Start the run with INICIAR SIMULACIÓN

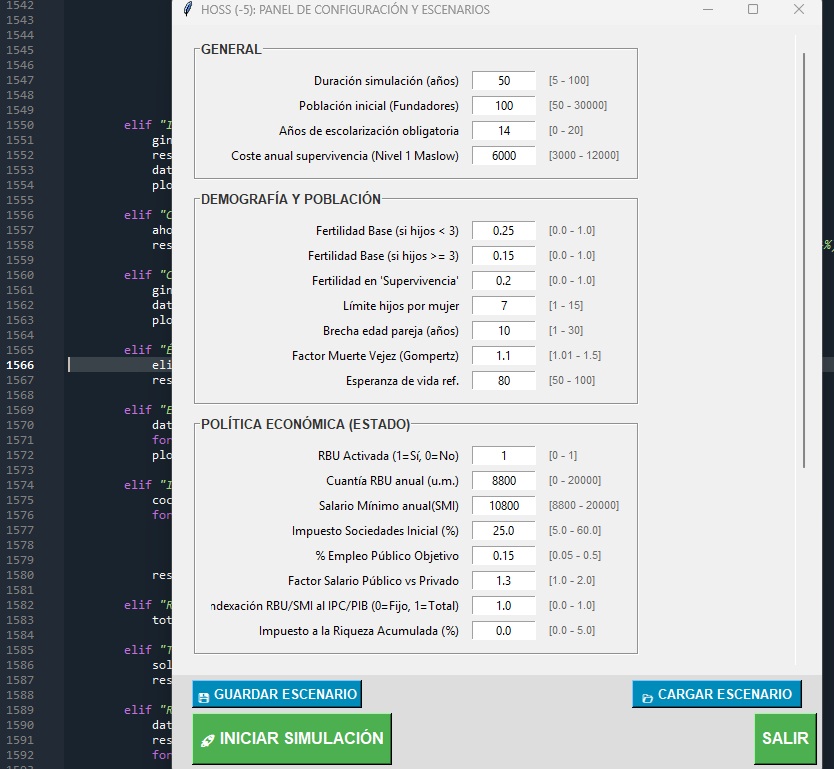click(x=292, y=739)
